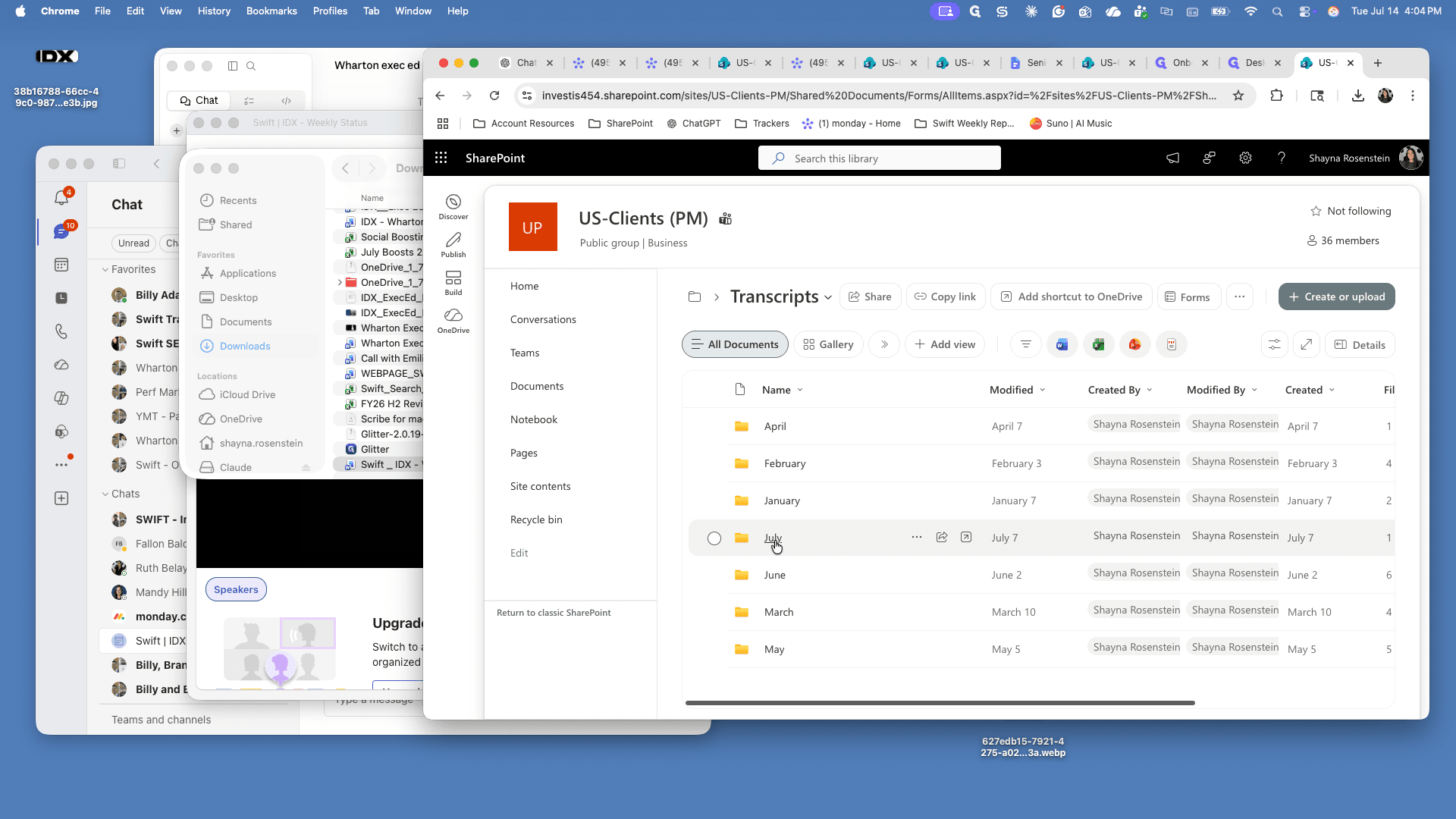This screenshot has height=819, width=1456.
Task: Expand OneDrive_1_7 folder in Finder list
Action: [340, 282]
